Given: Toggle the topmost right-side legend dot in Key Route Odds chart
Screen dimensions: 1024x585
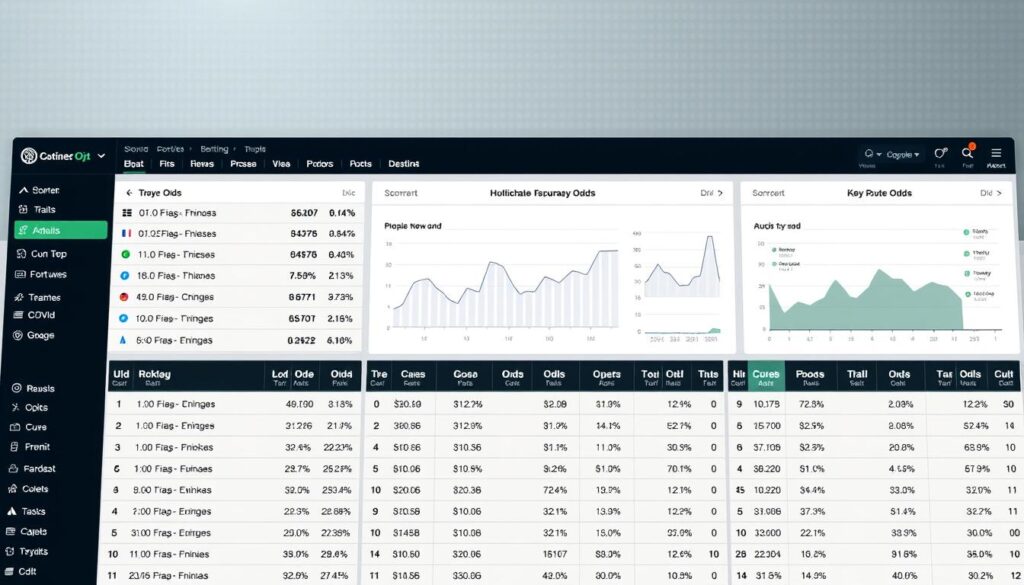Looking at the screenshot, I should (x=967, y=232).
